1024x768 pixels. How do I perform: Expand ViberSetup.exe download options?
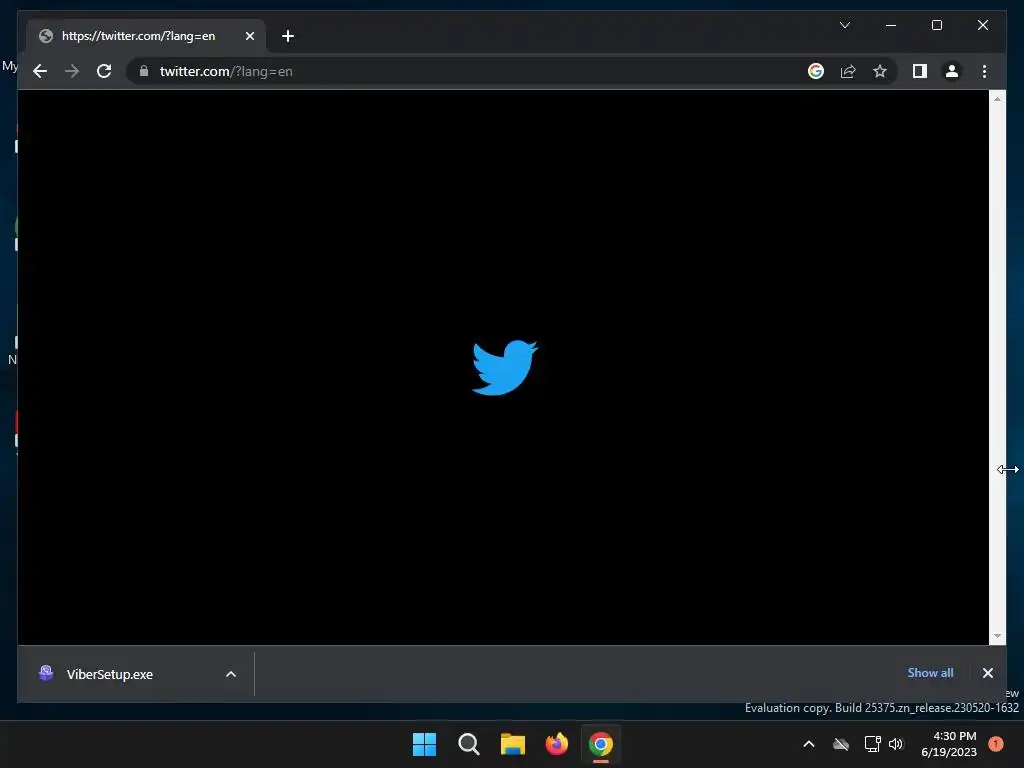click(x=231, y=674)
